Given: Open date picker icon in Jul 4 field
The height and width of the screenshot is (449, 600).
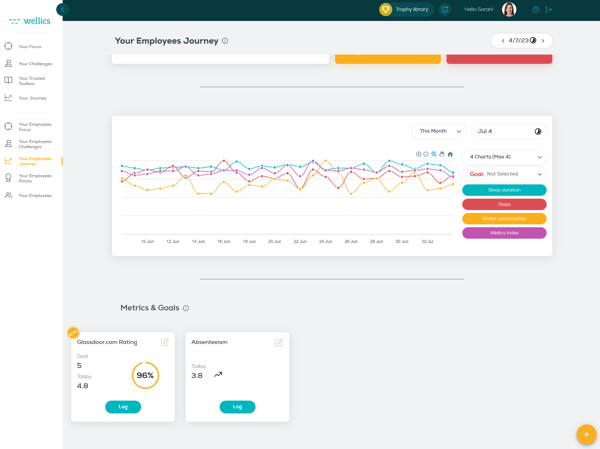Looking at the screenshot, I should 538,131.
